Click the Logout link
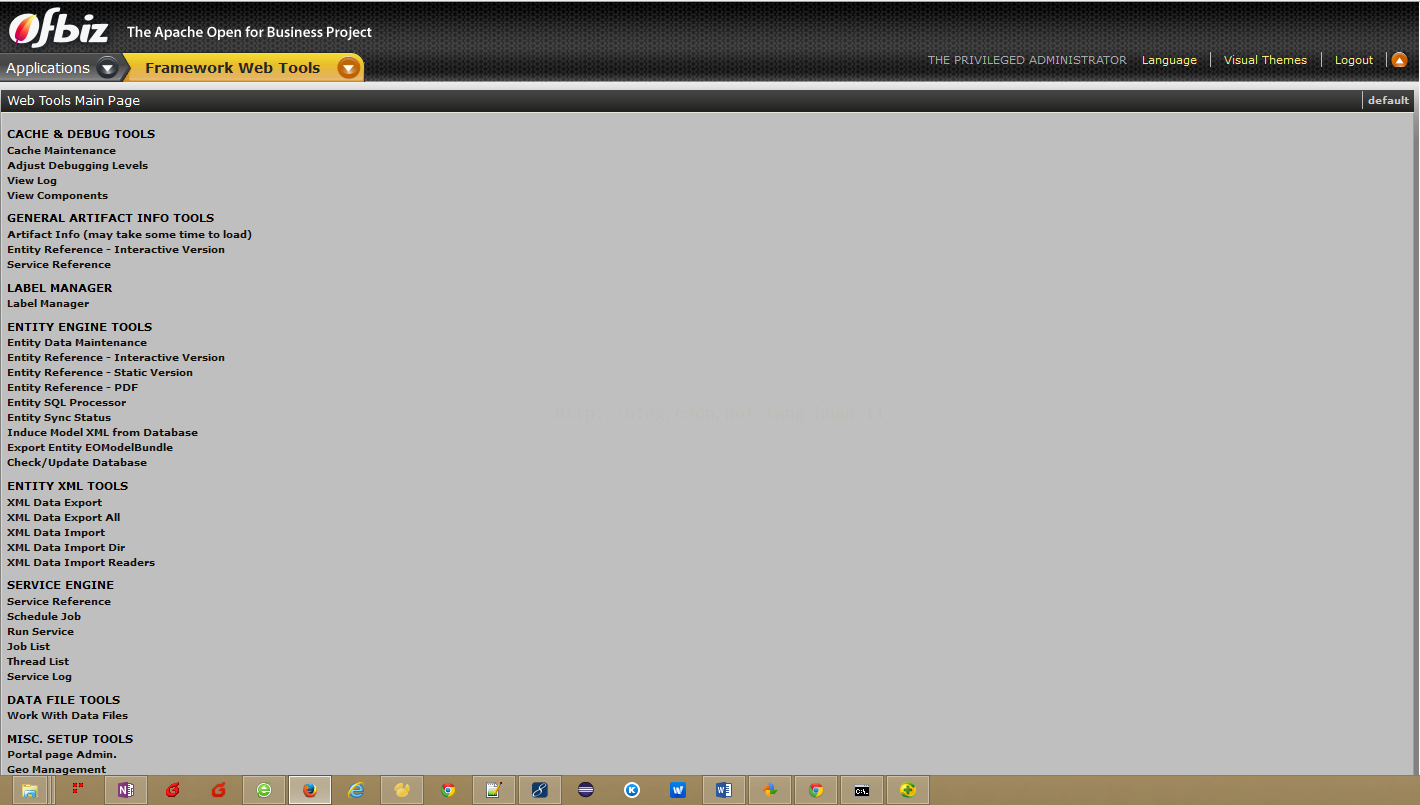1420x805 pixels. [x=1354, y=60]
